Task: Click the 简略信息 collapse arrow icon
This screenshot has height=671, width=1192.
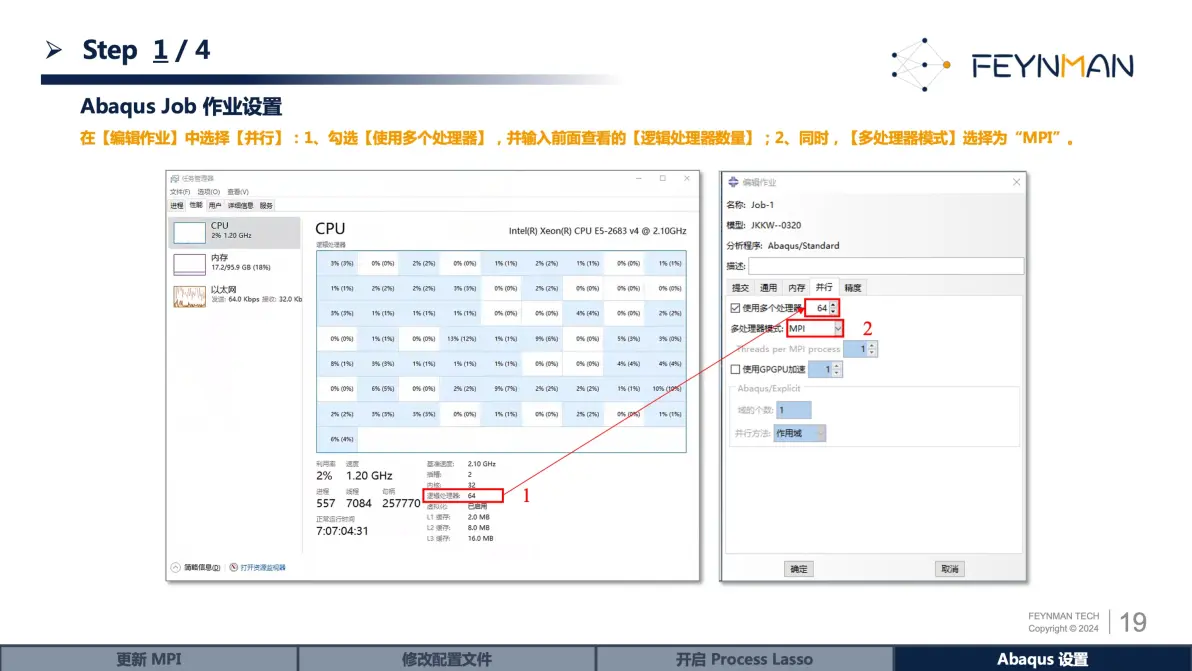Action: click(x=176, y=568)
